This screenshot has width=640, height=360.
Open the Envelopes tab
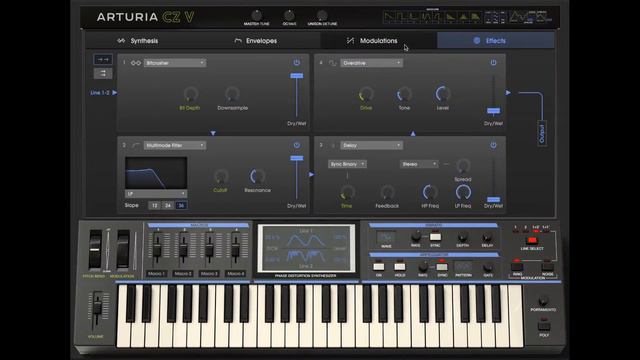[x=256, y=41]
